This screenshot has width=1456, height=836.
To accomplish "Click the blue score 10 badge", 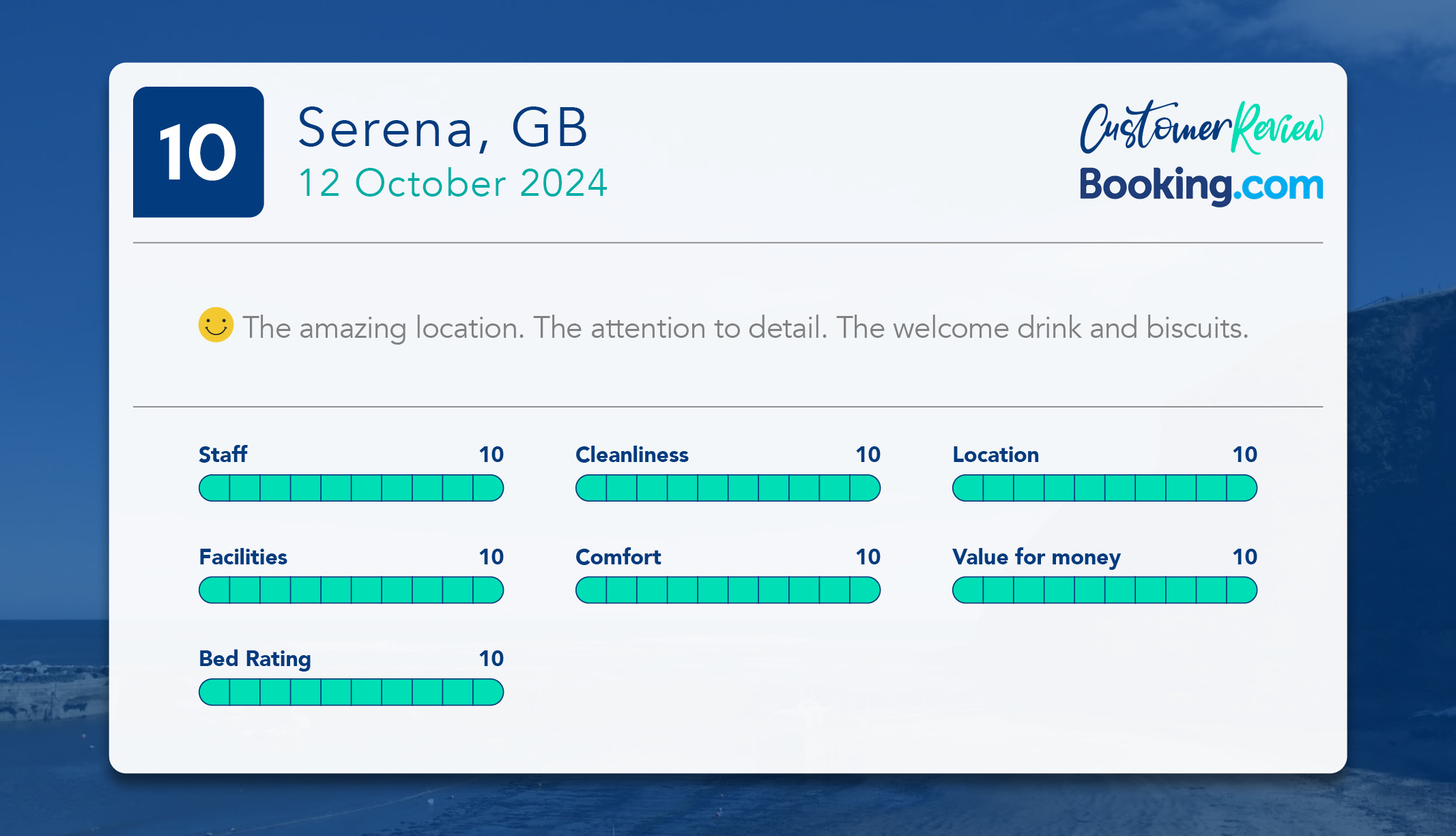I will pos(199,152).
